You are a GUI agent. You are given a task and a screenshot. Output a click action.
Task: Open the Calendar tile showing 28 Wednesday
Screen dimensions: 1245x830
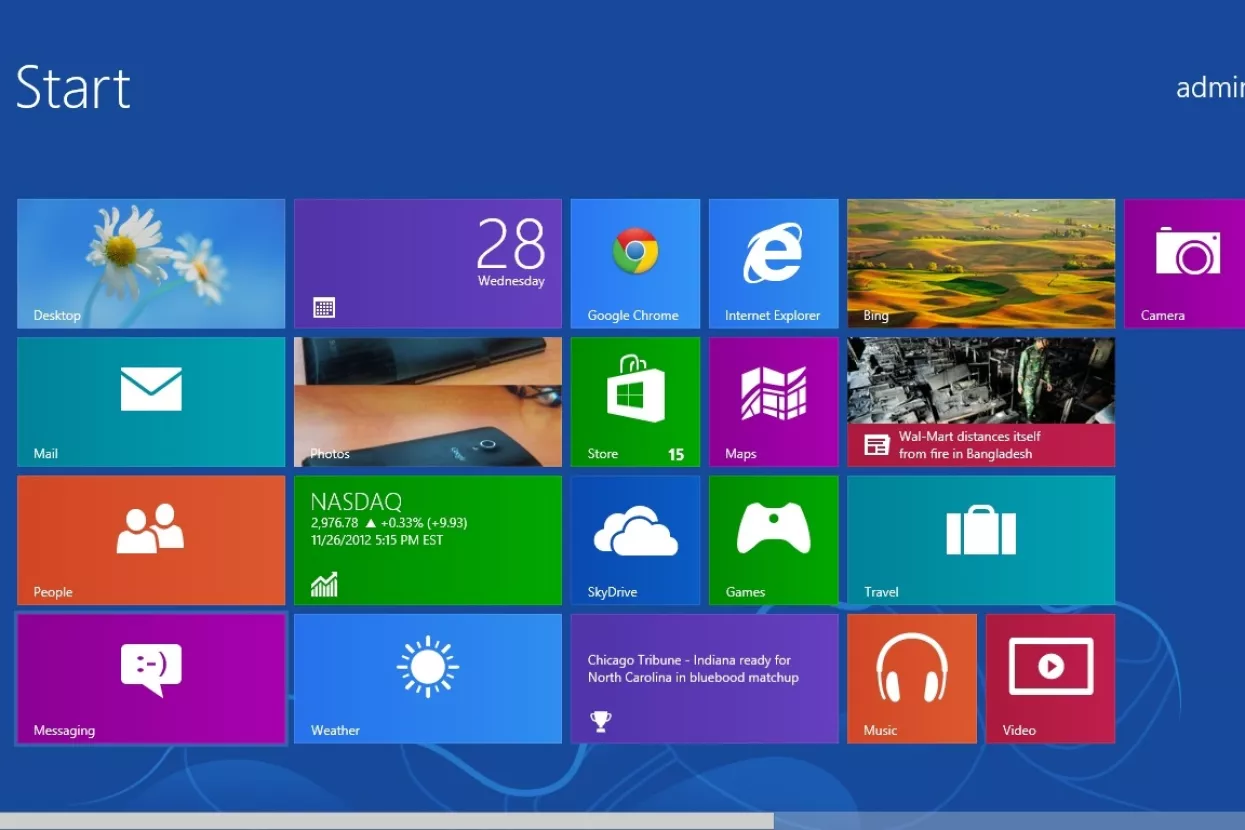[x=428, y=264]
